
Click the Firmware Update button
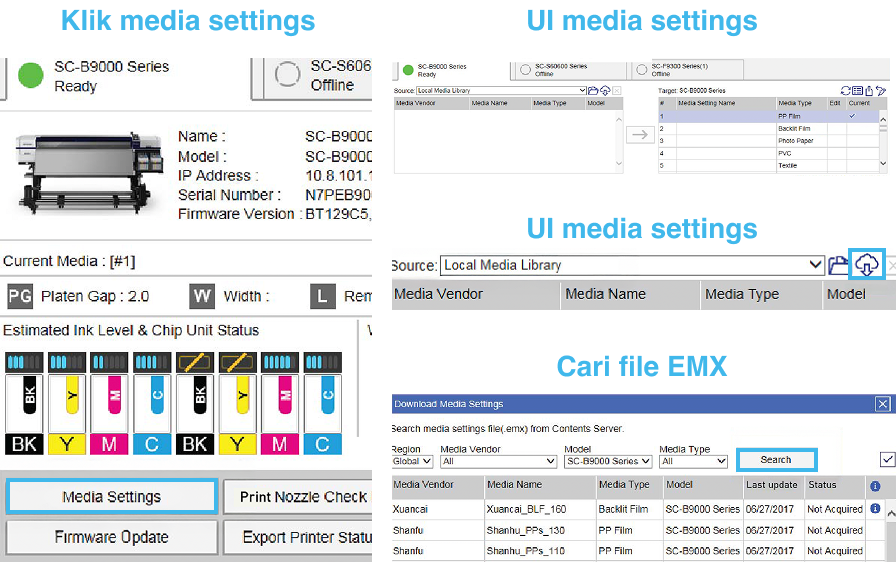[112, 537]
